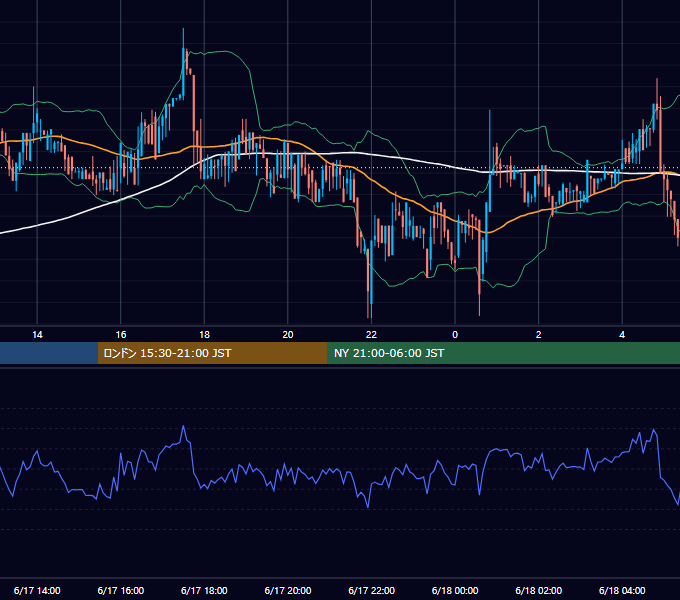
Task: Click the 6/17 14:00 date label
Action: point(37,590)
